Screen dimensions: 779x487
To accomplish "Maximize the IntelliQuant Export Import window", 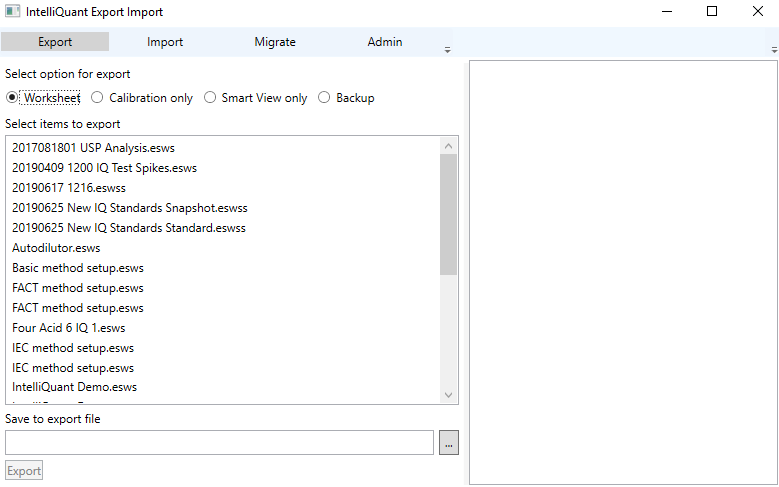I will click(x=712, y=11).
